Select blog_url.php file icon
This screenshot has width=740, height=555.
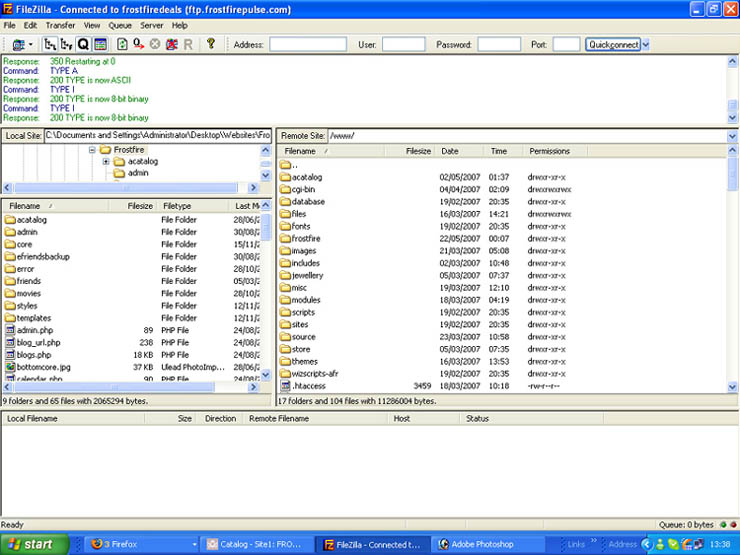10,342
